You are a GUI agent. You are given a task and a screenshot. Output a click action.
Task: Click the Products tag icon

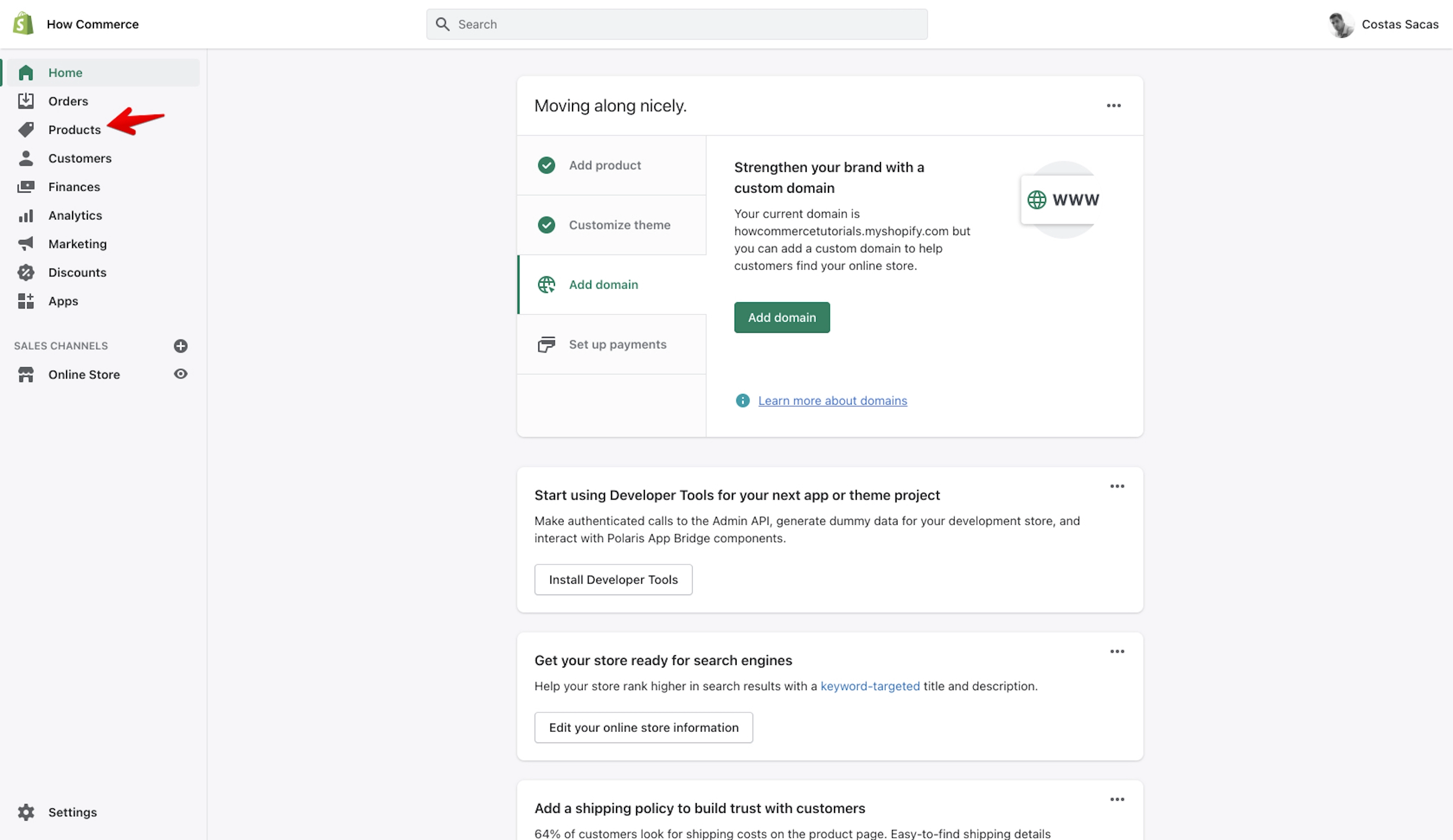click(x=25, y=130)
